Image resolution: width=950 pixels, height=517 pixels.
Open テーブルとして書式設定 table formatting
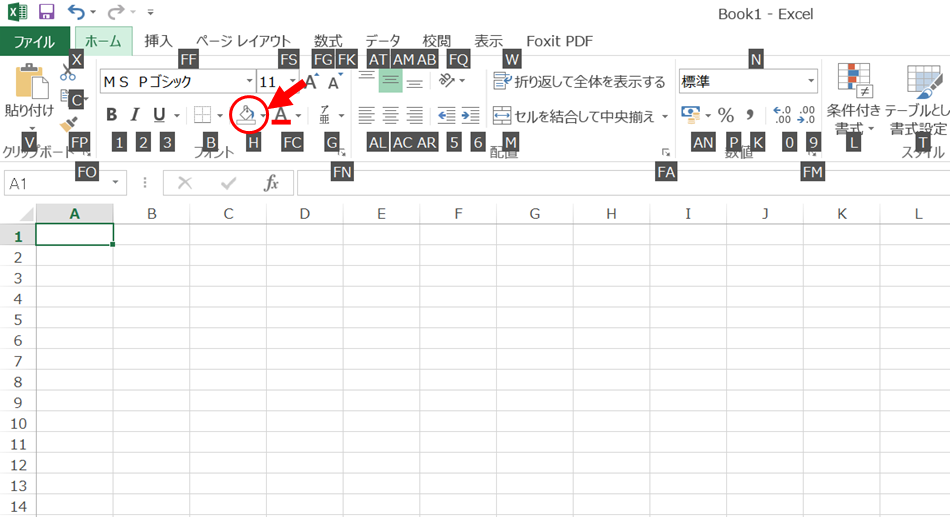(x=917, y=100)
